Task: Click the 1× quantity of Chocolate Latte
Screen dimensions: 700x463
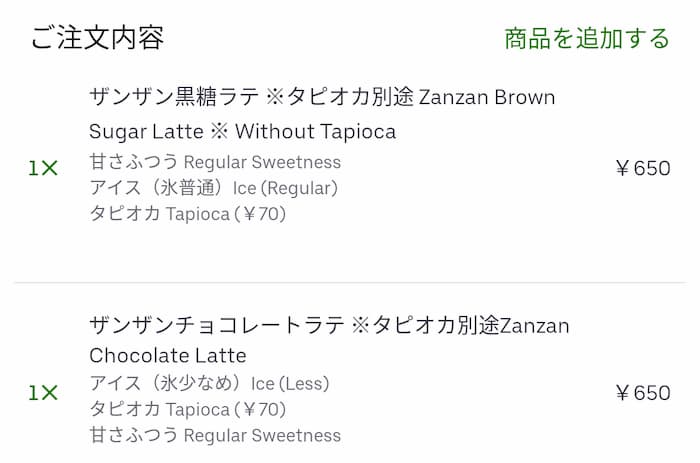Action: (x=43, y=393)
